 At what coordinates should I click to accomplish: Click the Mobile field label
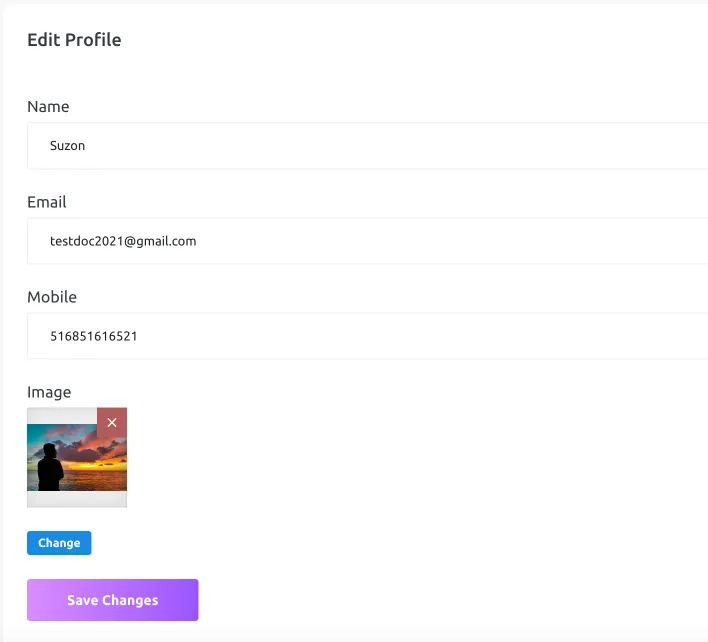click(x=52, y=297)
